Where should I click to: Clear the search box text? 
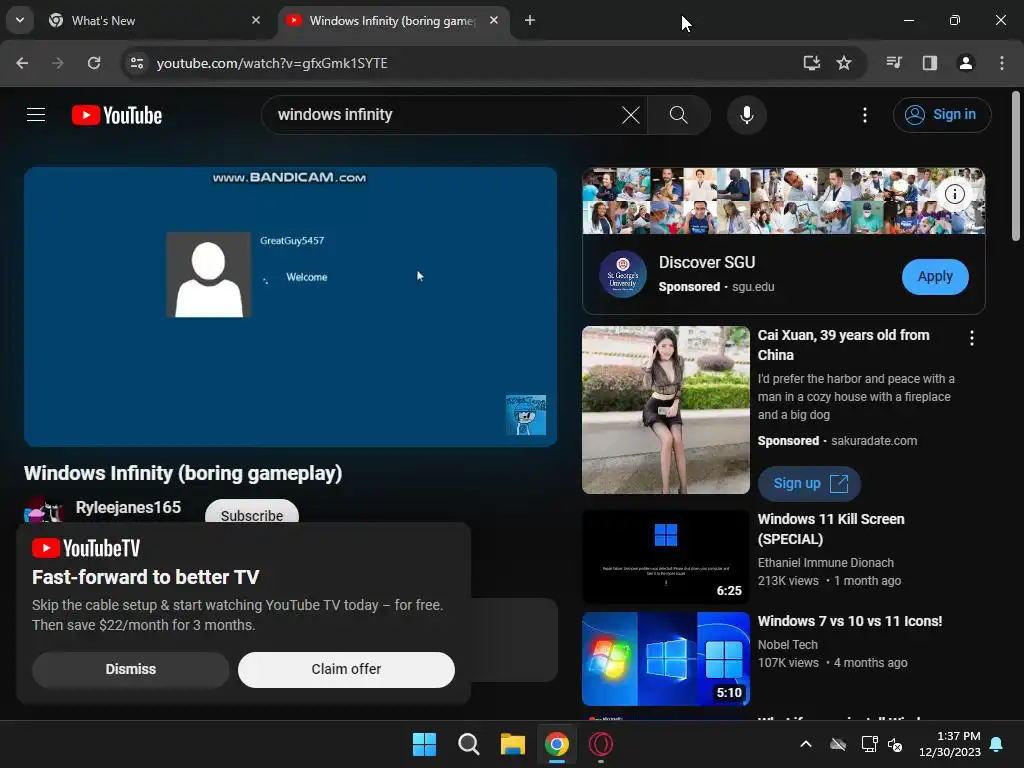point(631,115)
